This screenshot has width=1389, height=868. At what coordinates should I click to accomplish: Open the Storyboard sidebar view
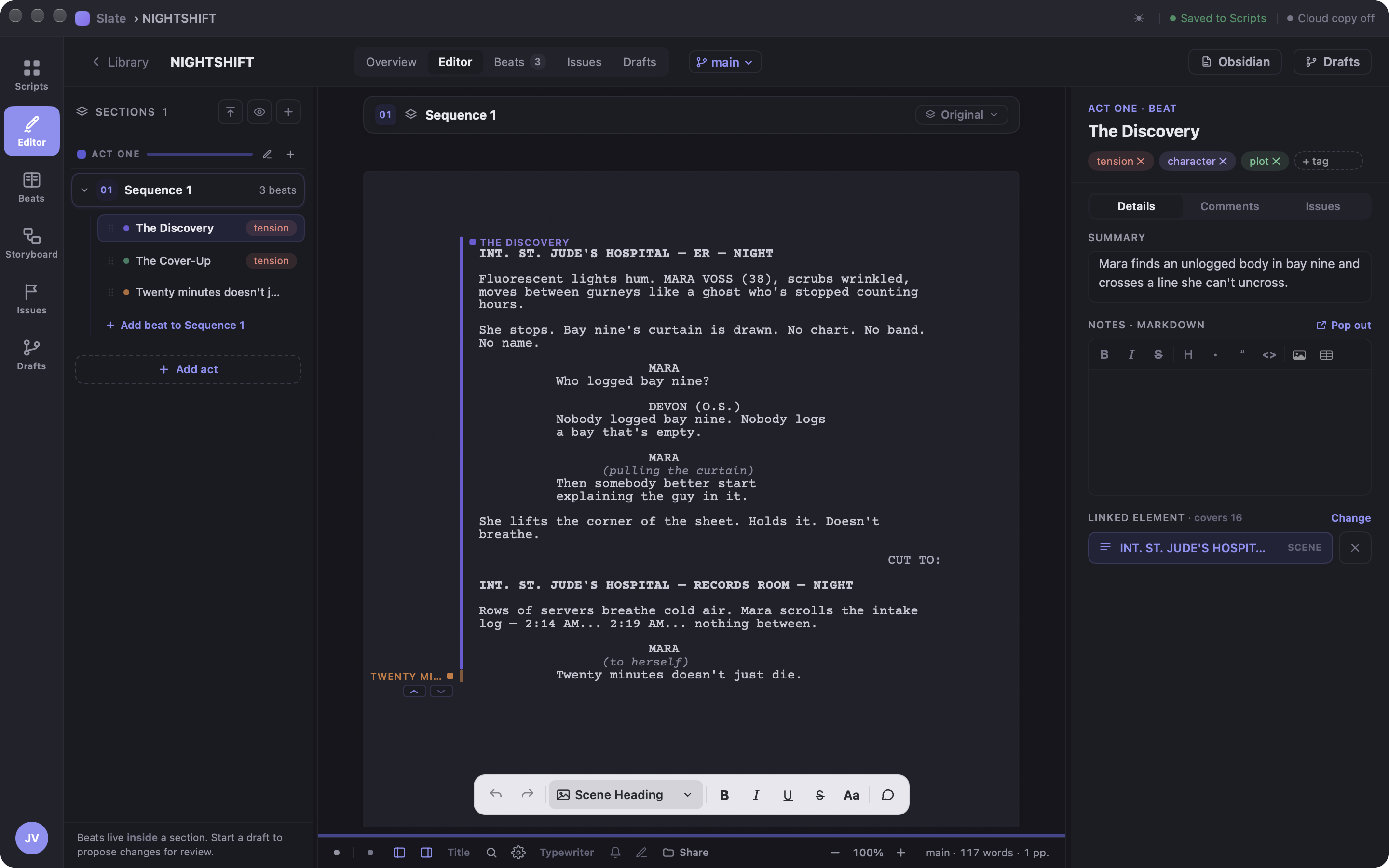click(31, 244)
